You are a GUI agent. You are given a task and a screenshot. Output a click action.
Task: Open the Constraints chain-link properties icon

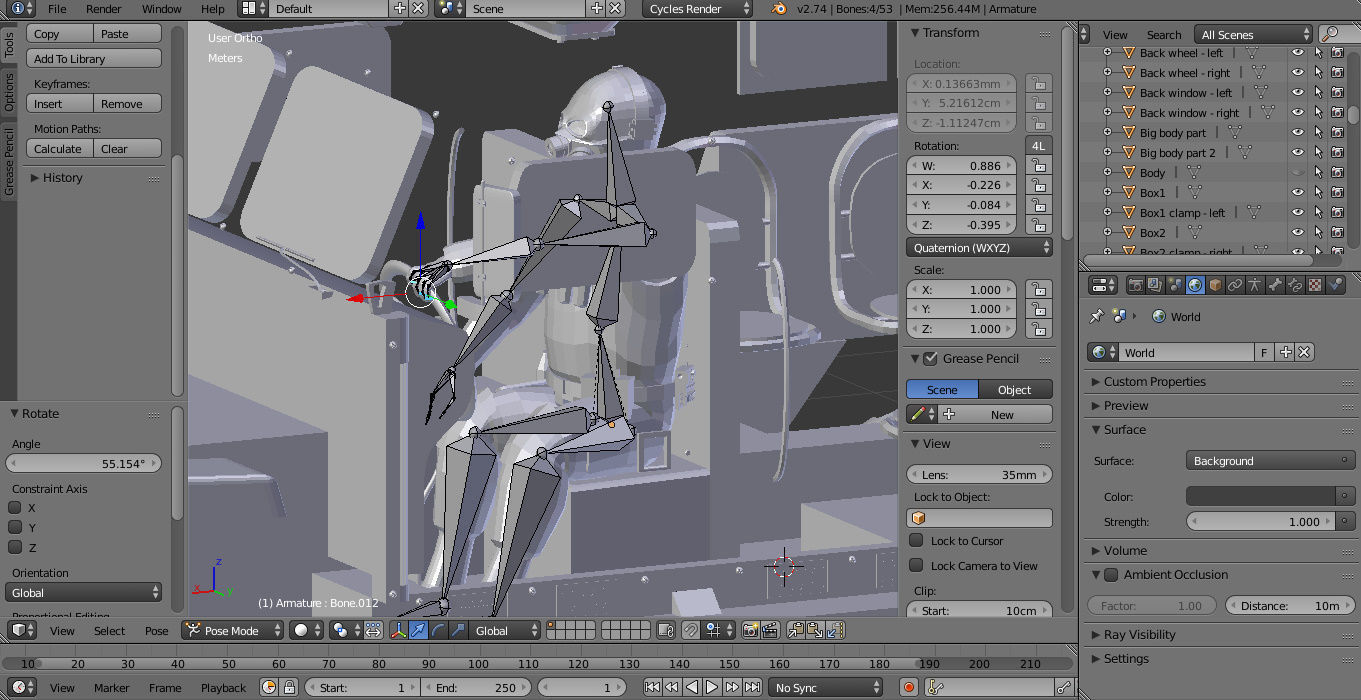tap(1237, 285)
